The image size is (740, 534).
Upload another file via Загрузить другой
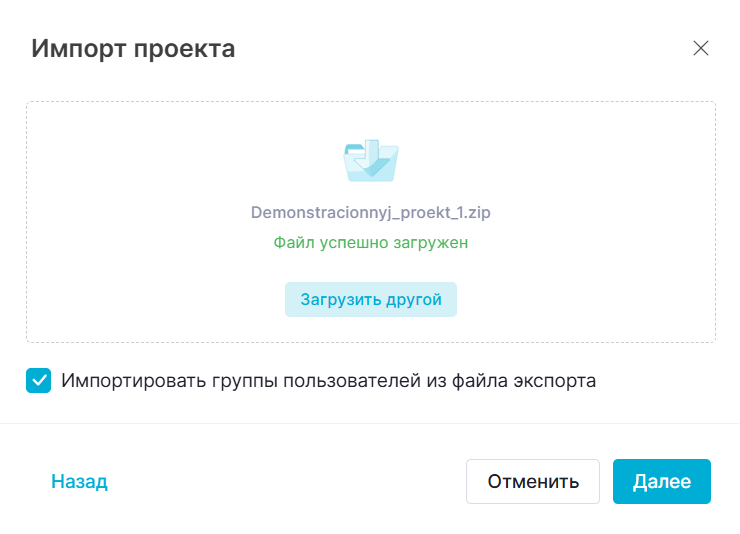[371, 299]
